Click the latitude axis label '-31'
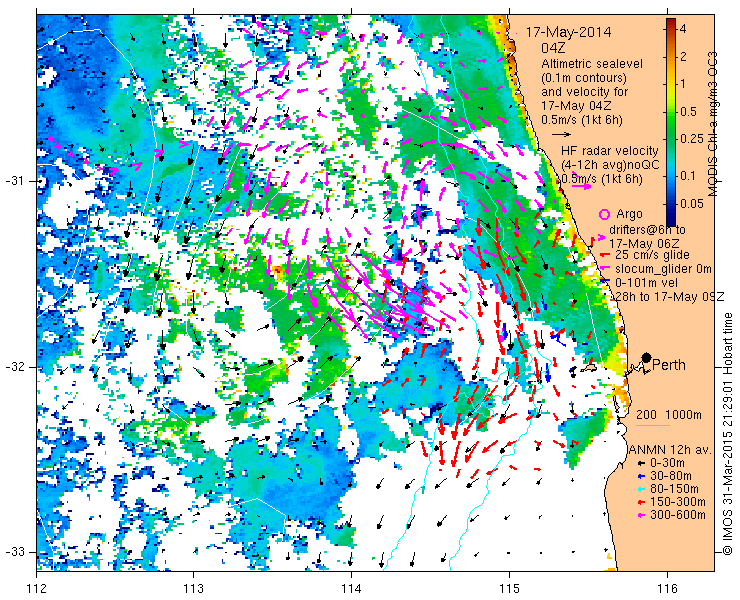 [14, 181]
